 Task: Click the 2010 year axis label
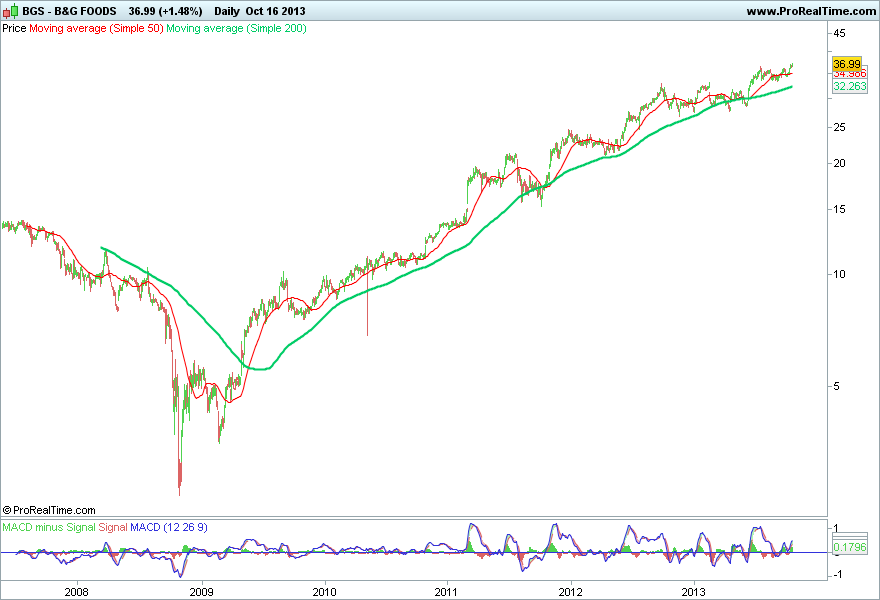pos(324,592)
